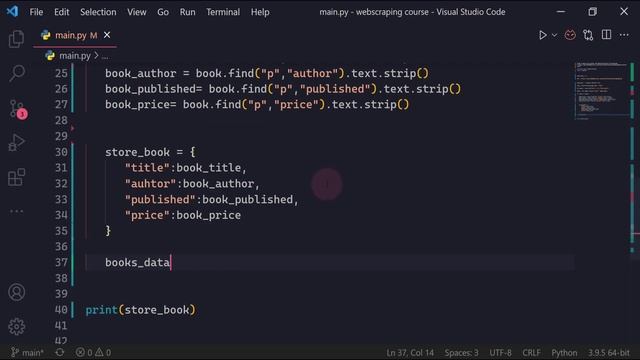Open the Accounts menu icon
This screenshot has width=640, height=360.
[16, 292]
